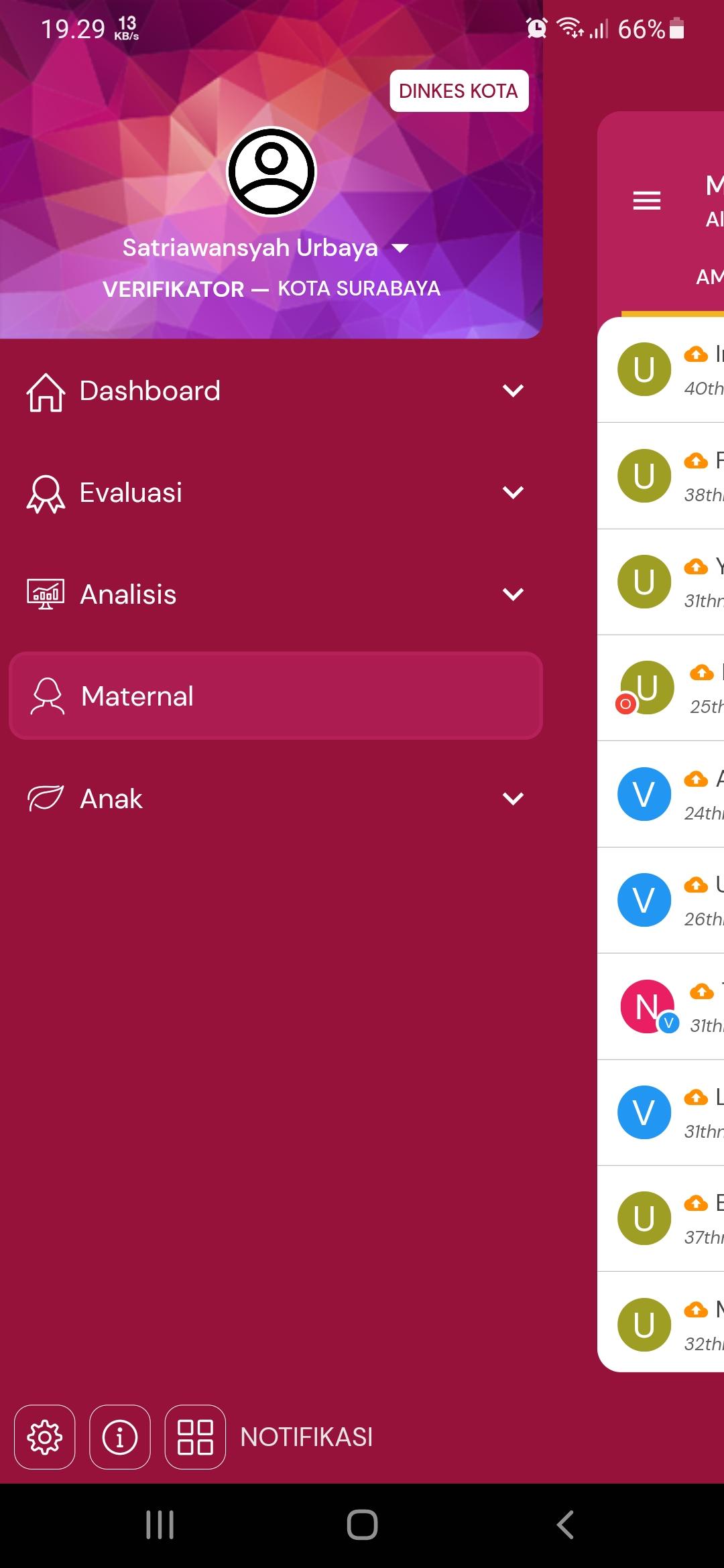Tap the info circle icon
724x1568 pixels.
tap(120, 1437)
